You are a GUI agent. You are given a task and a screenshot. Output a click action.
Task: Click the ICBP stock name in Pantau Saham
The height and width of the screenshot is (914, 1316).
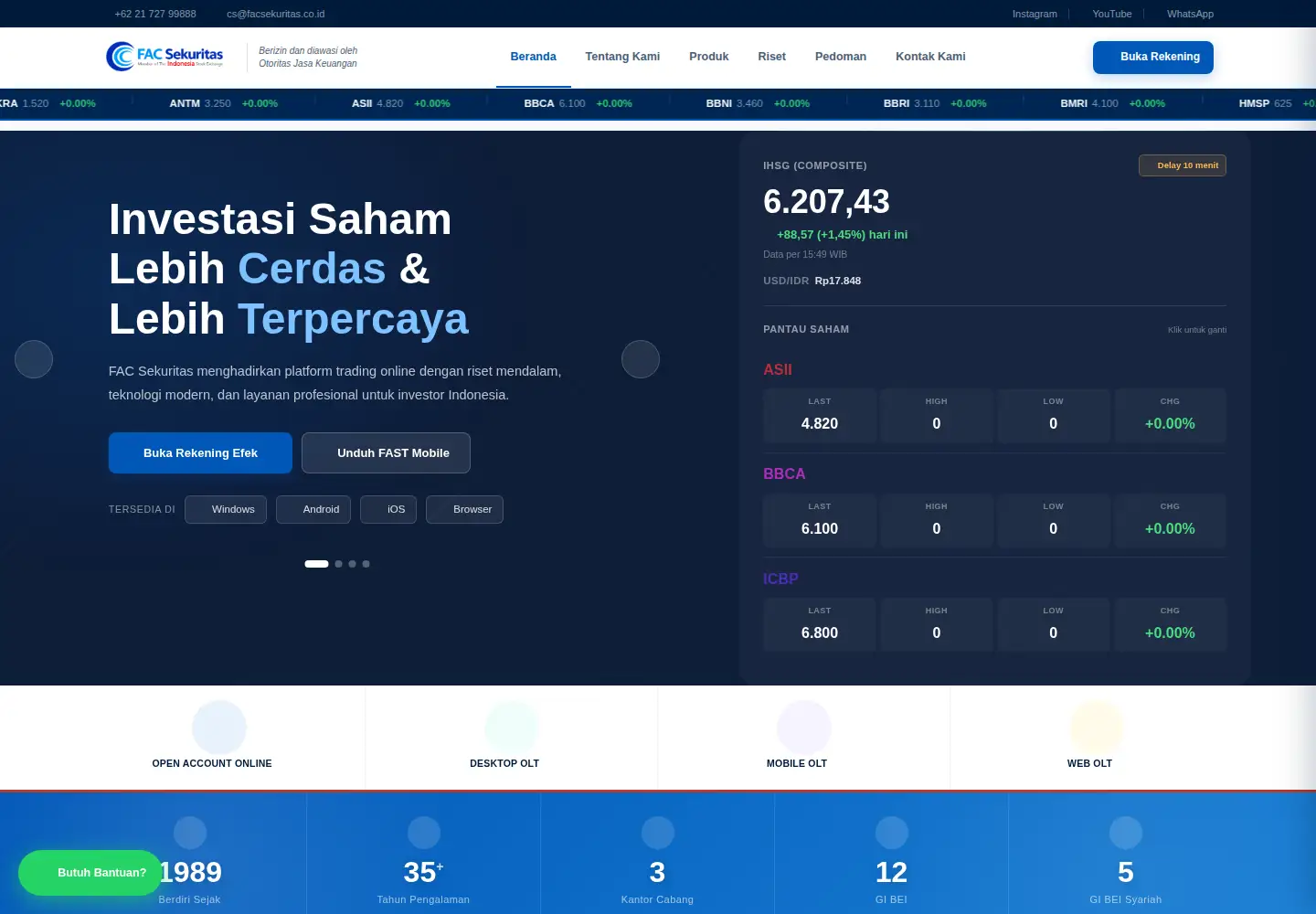780,579
